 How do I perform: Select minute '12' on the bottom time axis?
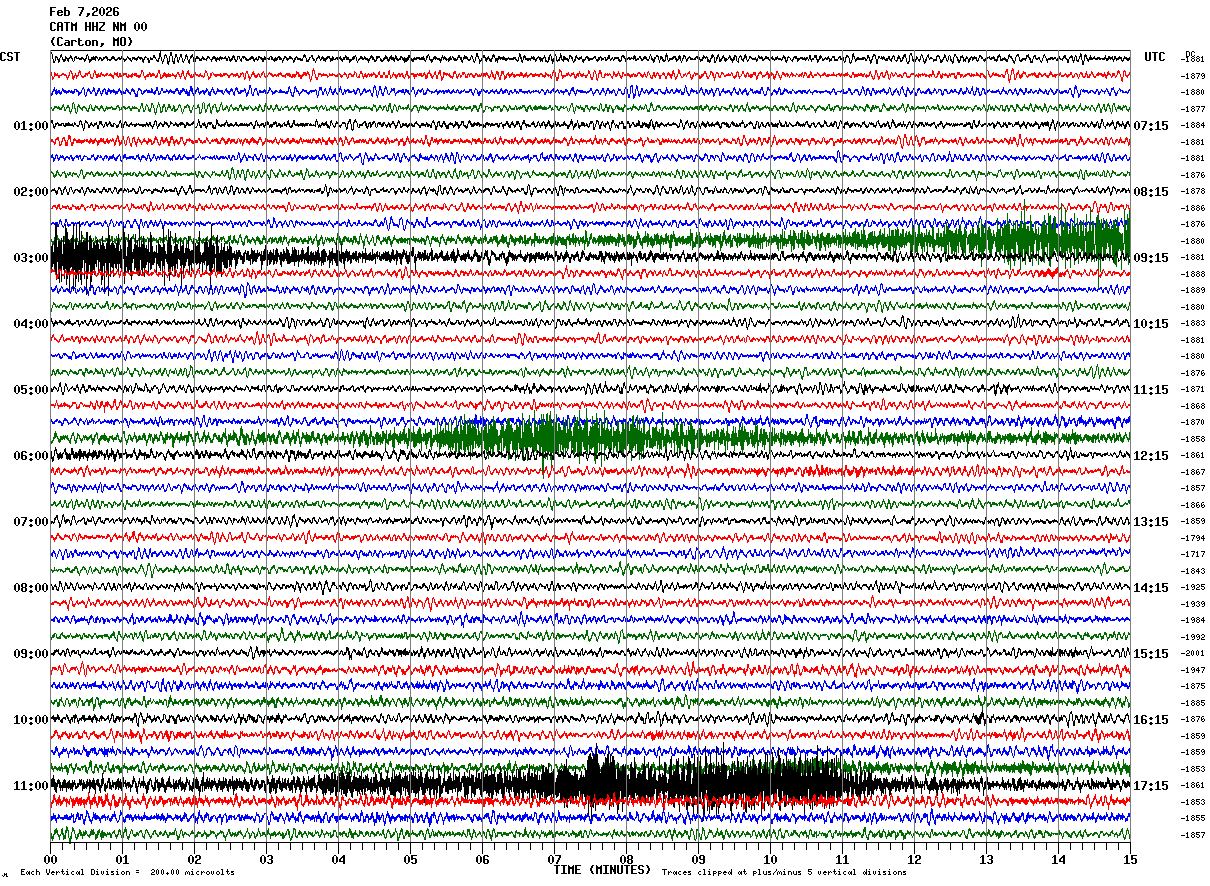914,859
